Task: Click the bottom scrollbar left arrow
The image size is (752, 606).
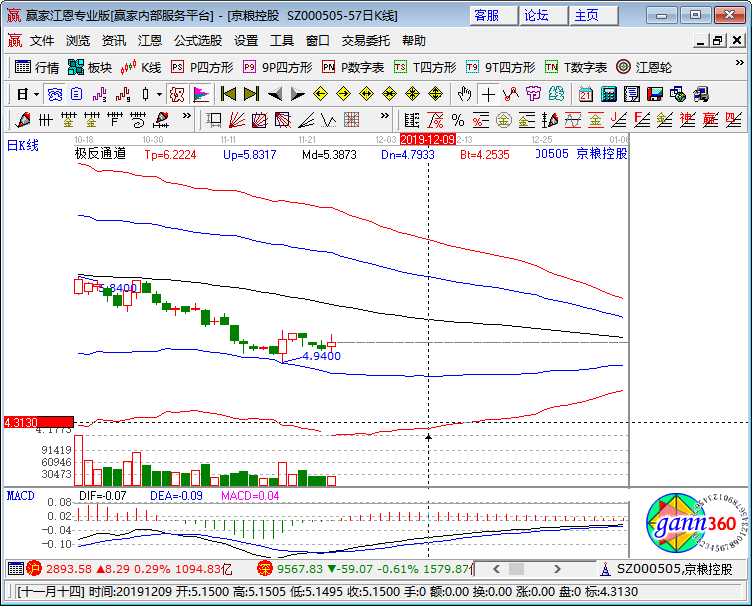Action: 496,569
